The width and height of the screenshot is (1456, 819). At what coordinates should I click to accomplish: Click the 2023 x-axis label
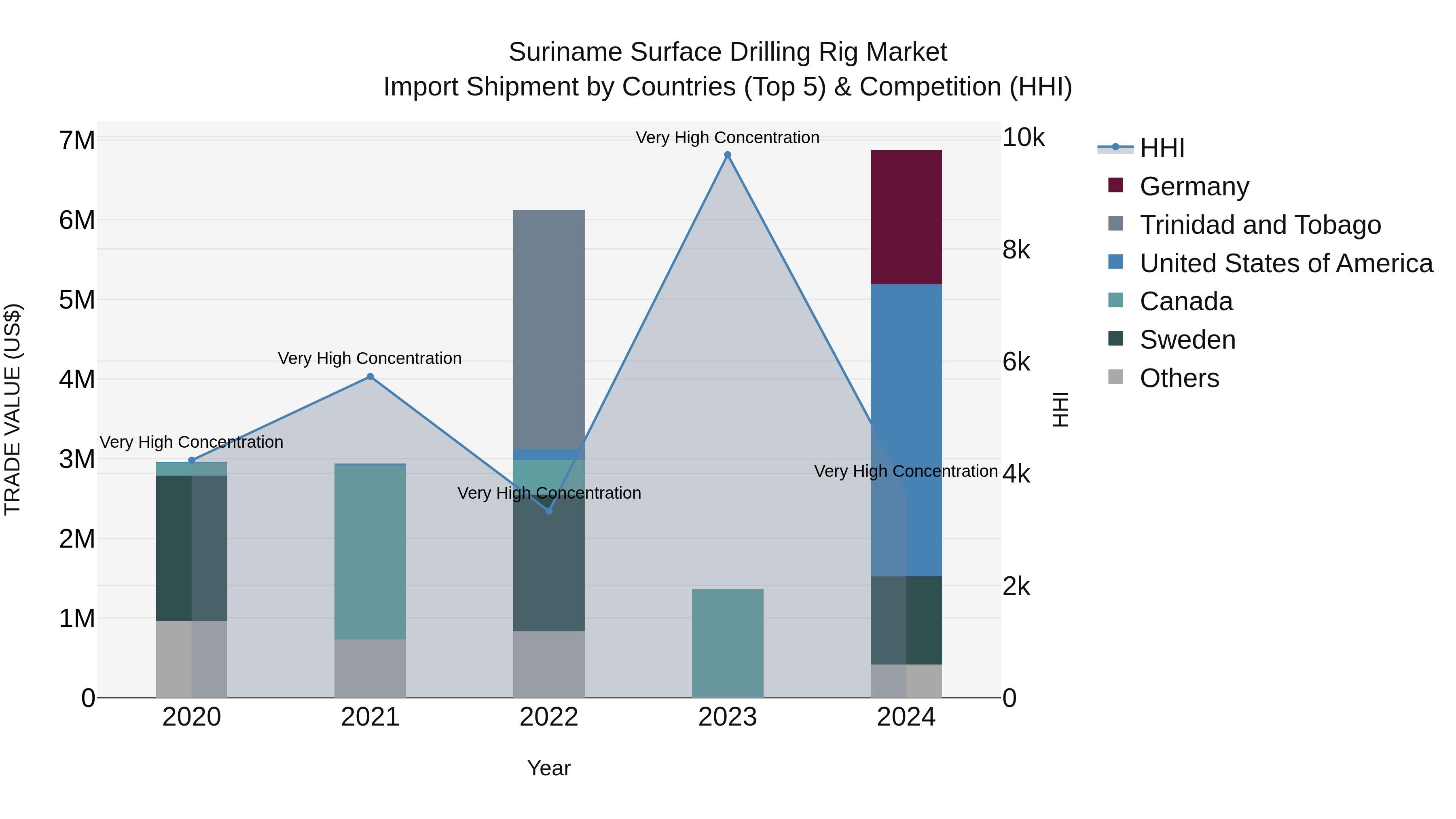coord(728,717)
